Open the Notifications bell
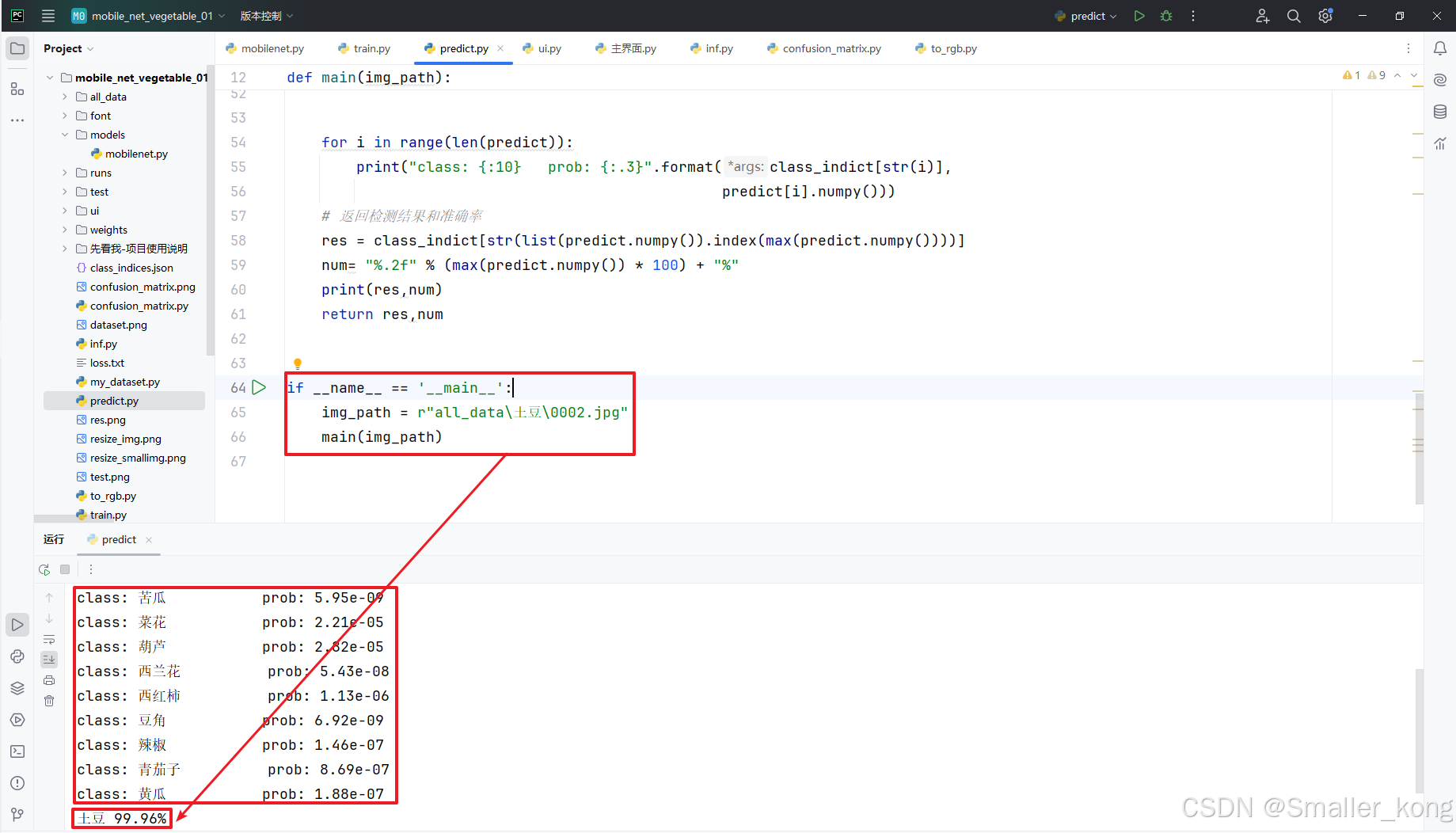 tap(1440, 48)
